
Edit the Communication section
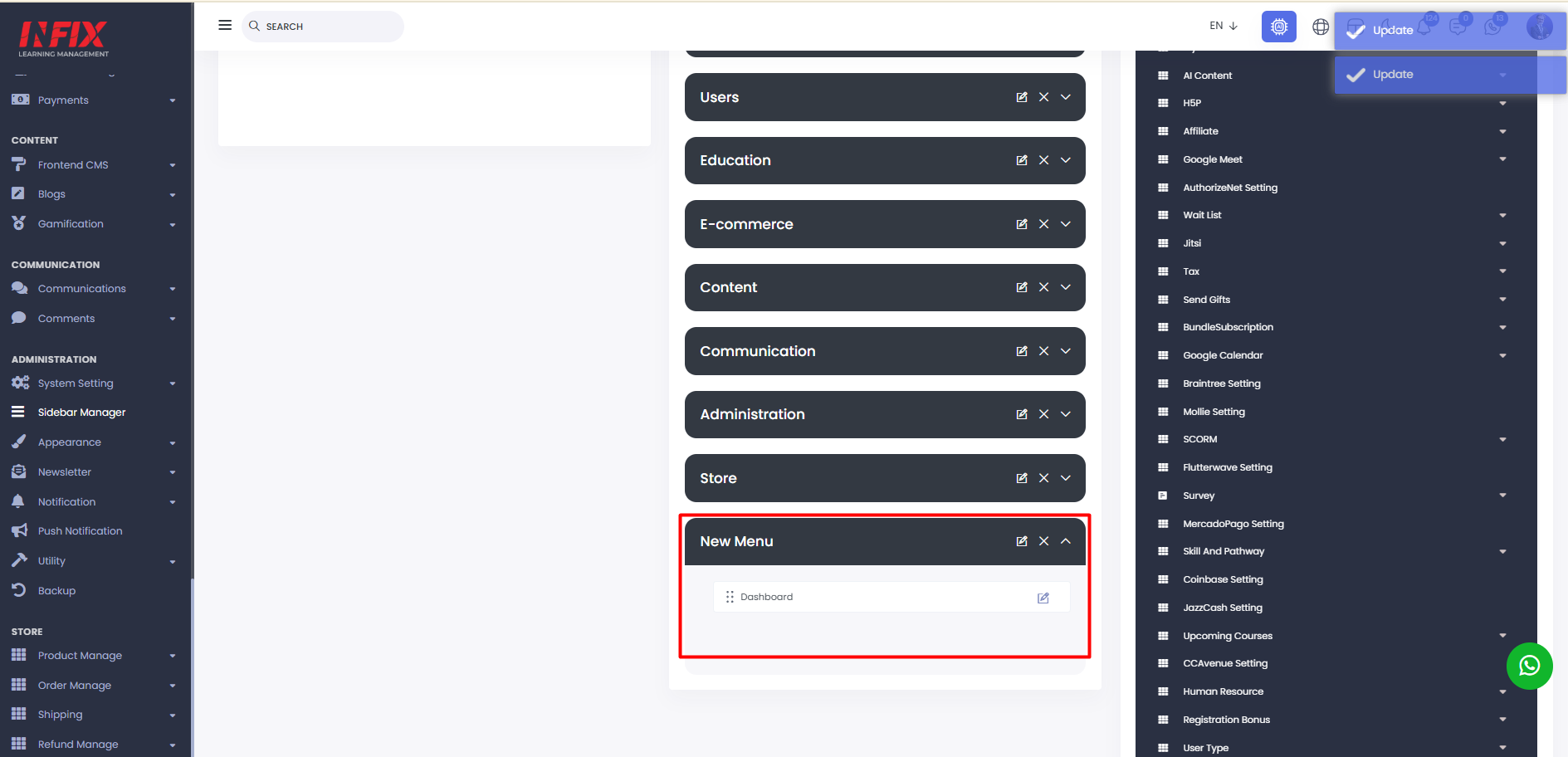[1022, 351]
